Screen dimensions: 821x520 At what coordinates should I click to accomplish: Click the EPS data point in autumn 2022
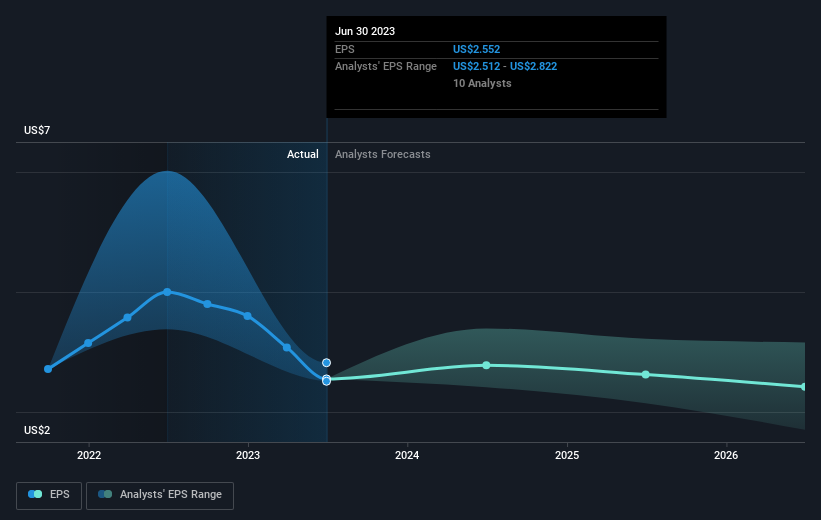point(207,304)
